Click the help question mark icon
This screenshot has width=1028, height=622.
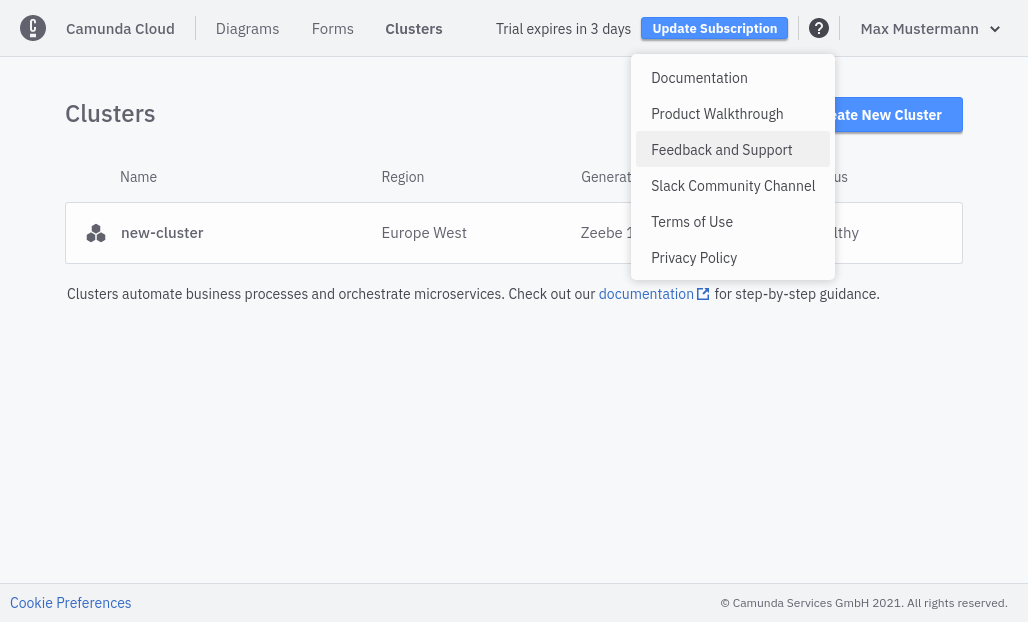click(x=819, y=28)
